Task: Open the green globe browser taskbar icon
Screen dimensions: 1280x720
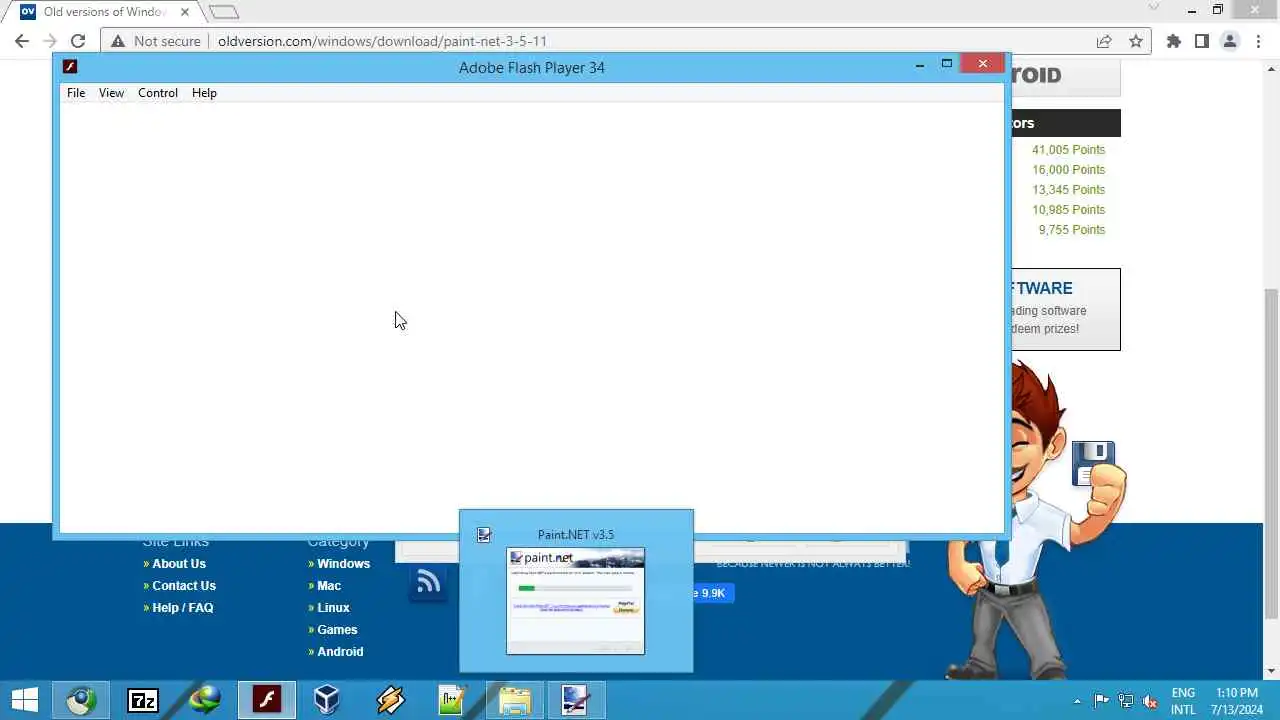Action: point(81,700)
